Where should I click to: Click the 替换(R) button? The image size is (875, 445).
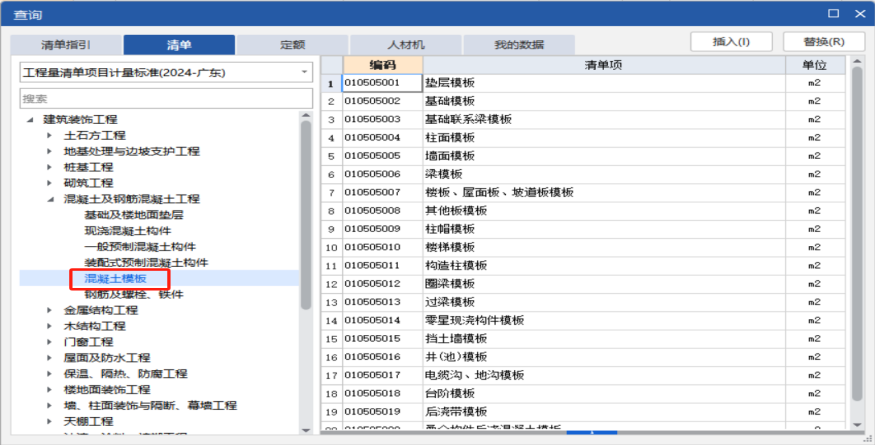click(824, 41)
